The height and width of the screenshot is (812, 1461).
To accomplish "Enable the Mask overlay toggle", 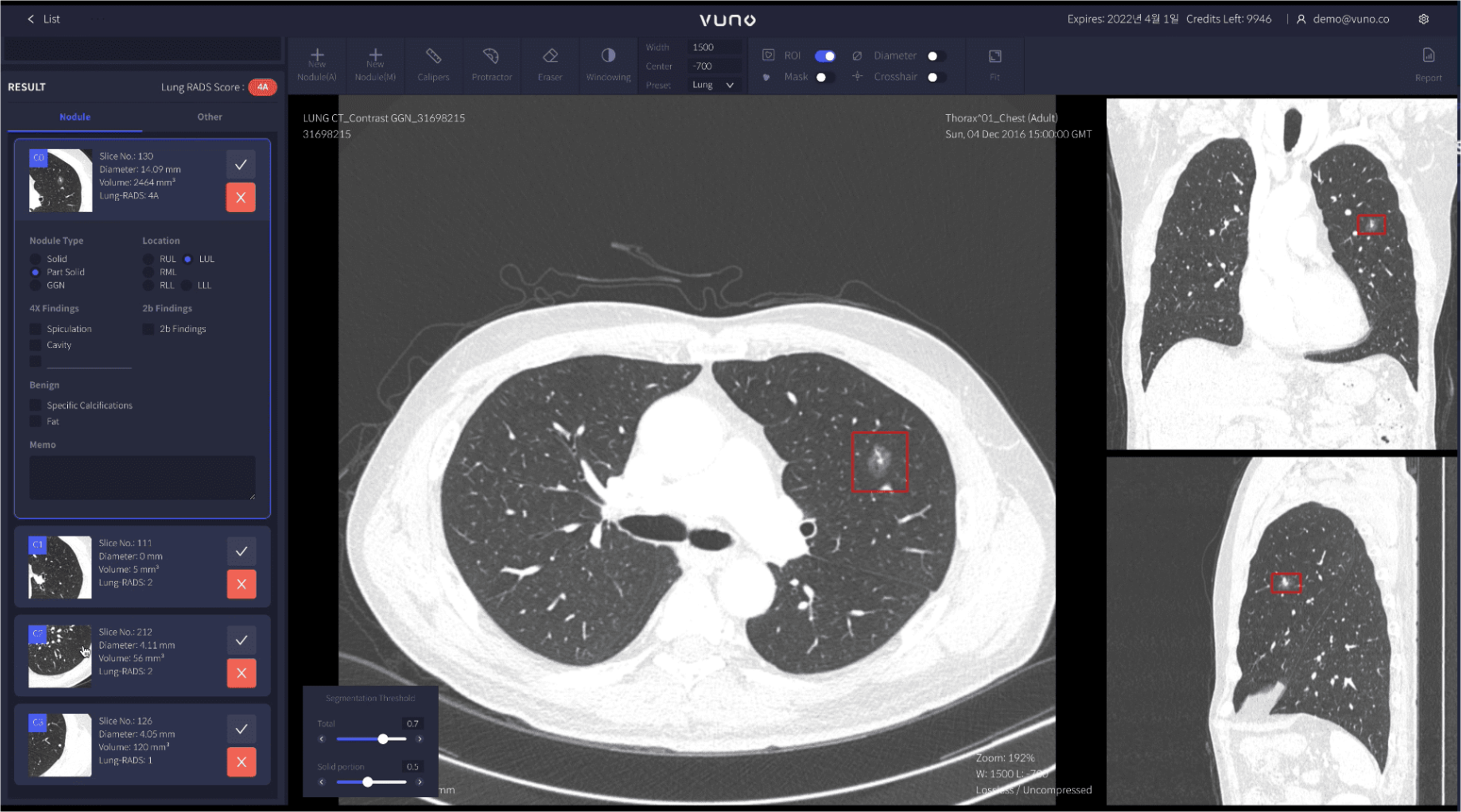I will pos(821,77).
